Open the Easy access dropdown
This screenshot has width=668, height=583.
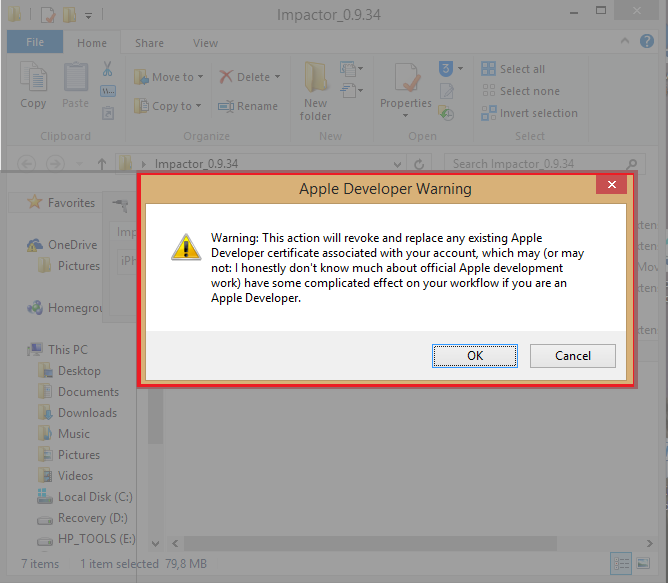351,90
